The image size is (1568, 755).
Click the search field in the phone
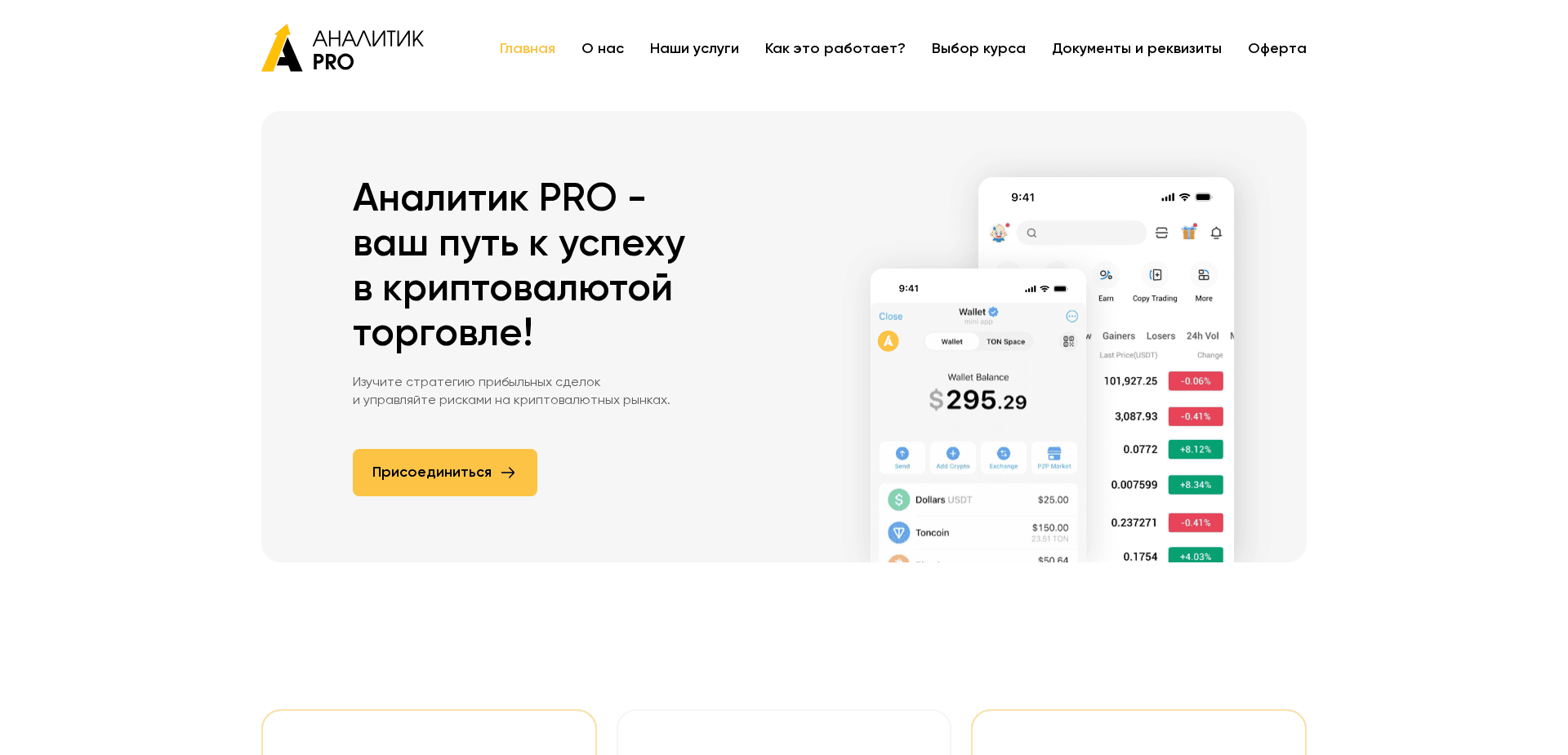pyautogui.click(x=1081, y=233)
